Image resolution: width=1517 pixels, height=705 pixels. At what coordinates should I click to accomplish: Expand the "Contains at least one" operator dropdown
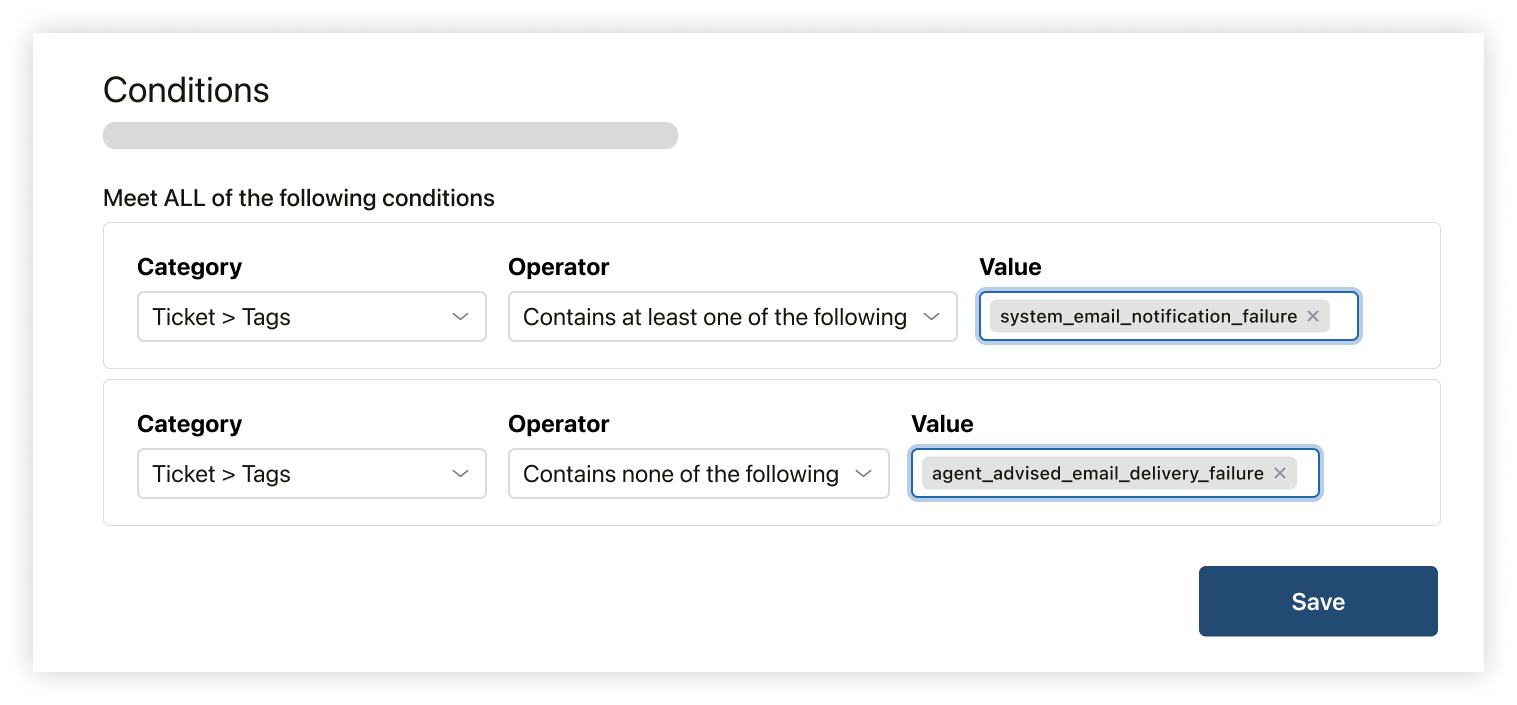click(x=732, y=317)
